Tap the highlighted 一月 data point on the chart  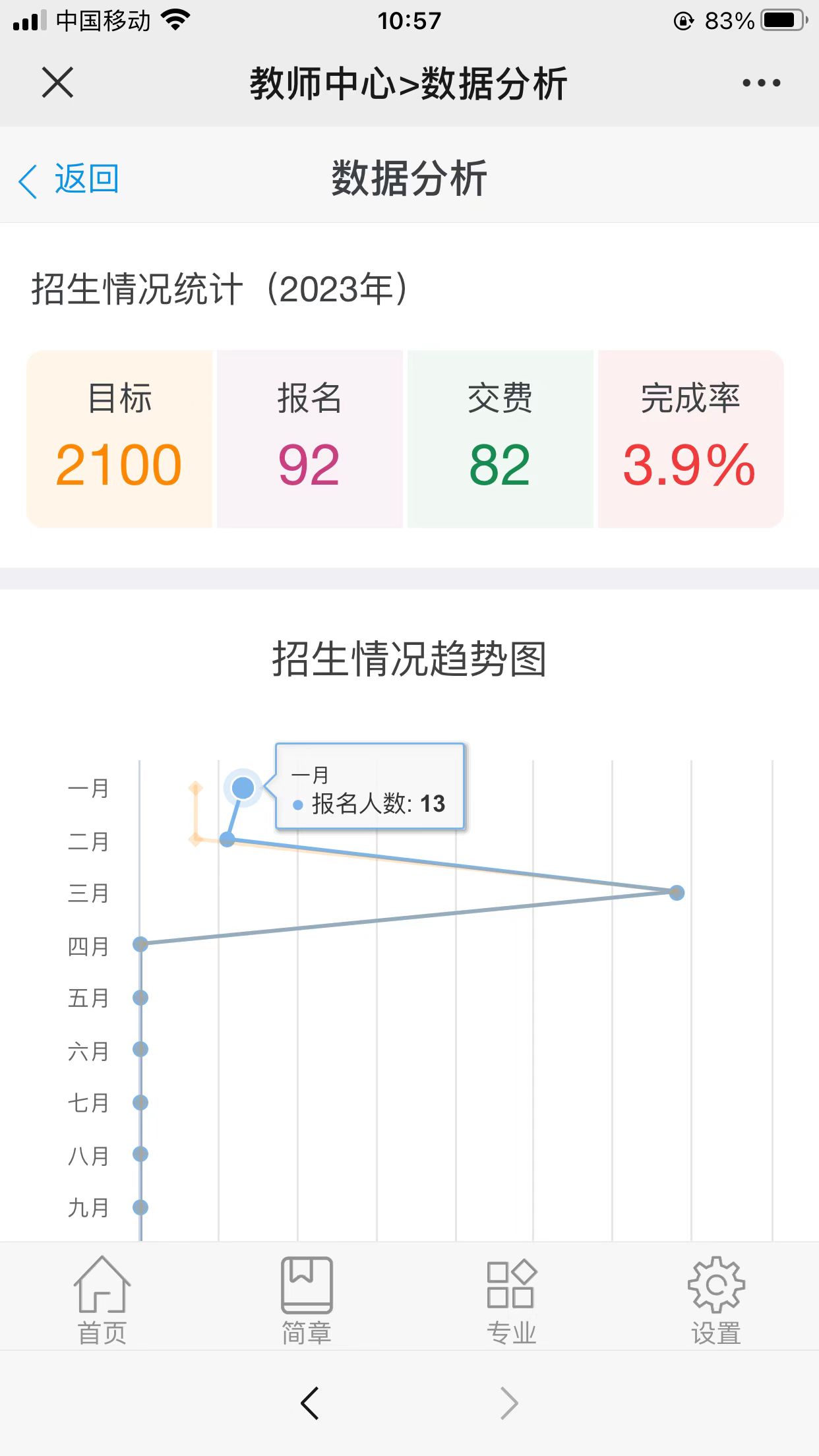(243, 787)
